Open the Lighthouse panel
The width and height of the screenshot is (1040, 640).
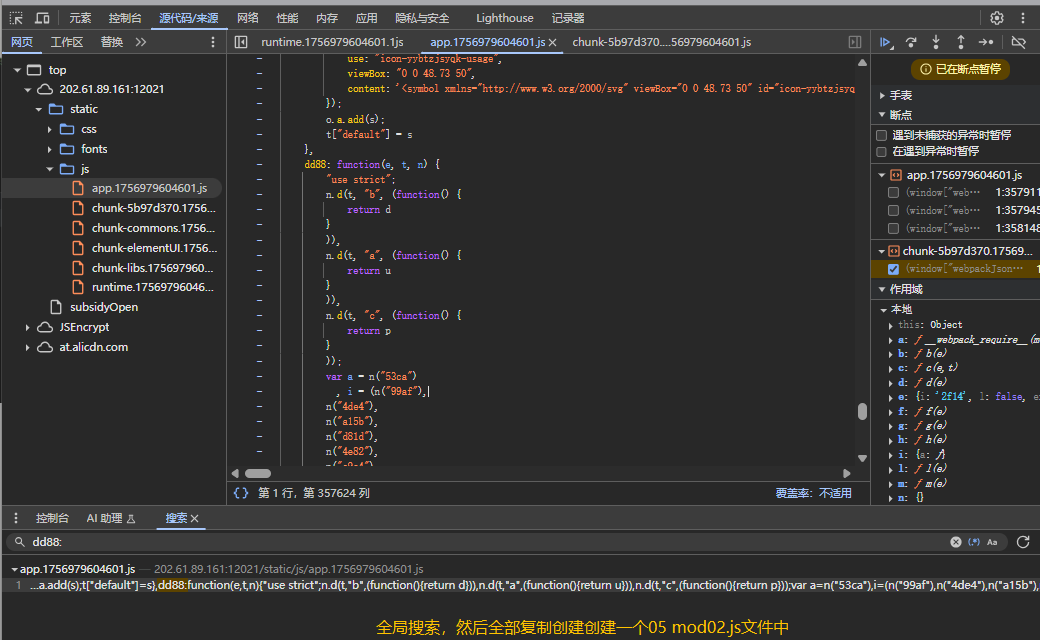point(504,18)
